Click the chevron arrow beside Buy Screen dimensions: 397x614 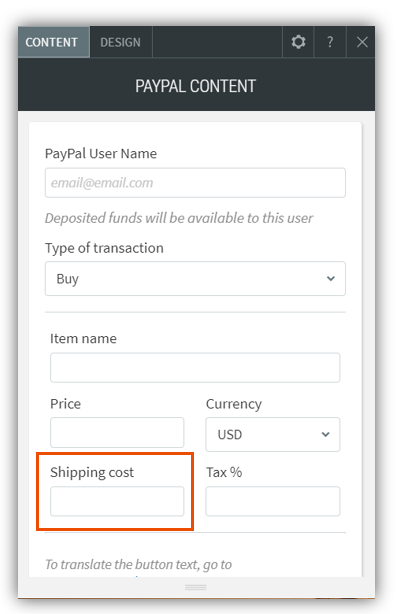[x=331, y=278]
